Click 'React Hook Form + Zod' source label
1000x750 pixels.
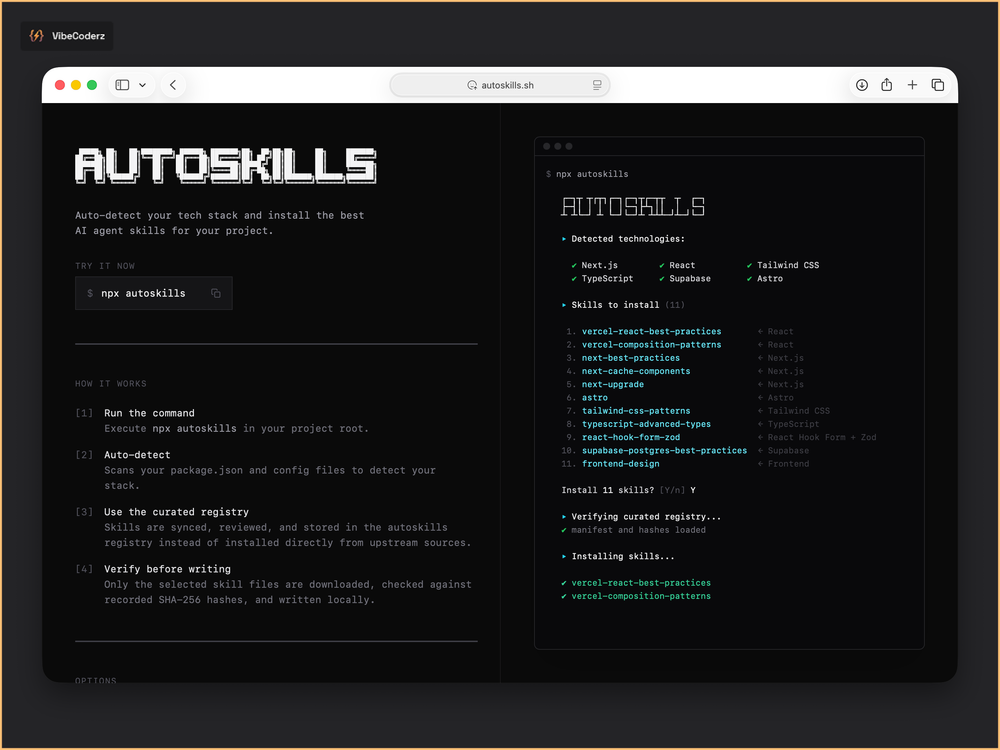(821, 438)
